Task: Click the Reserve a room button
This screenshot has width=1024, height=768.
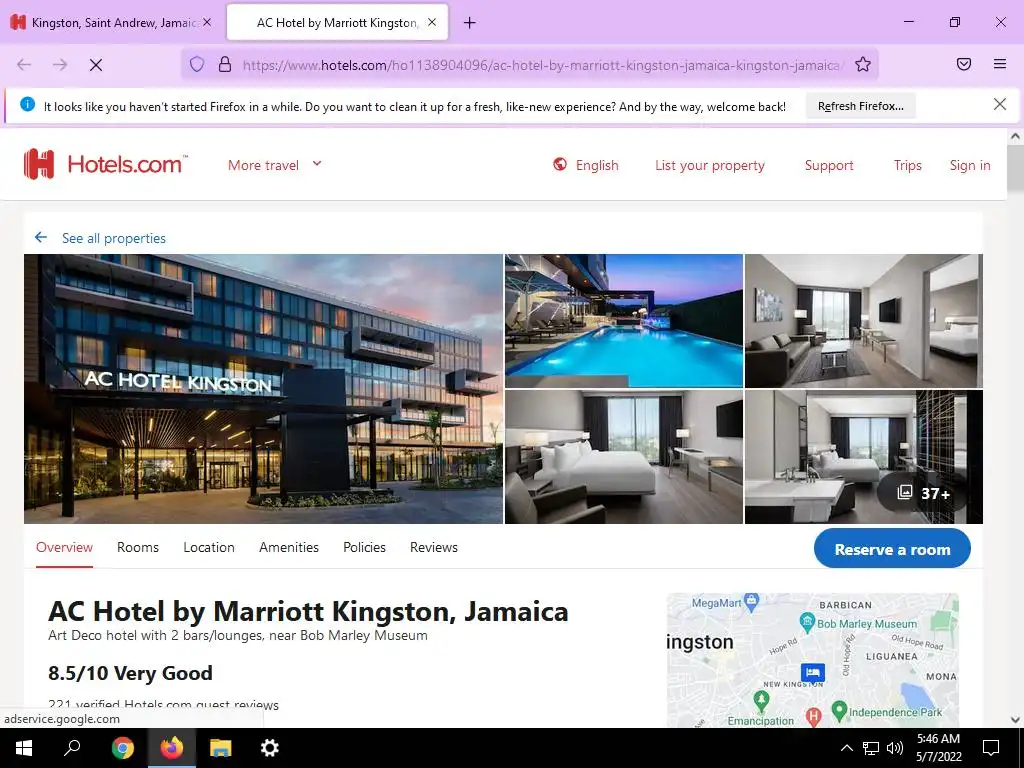Action: point(892,549)
